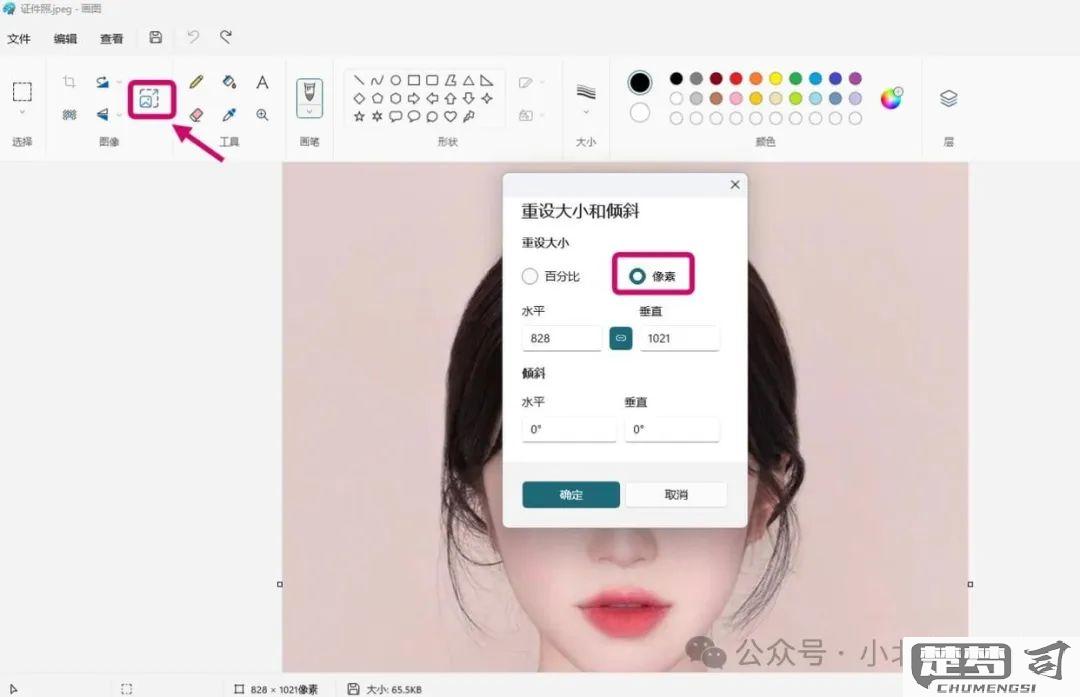Expand the size dropdown arrow
Image resolution: width=1080 pixels, height=697 pixels.
(585, 112)
